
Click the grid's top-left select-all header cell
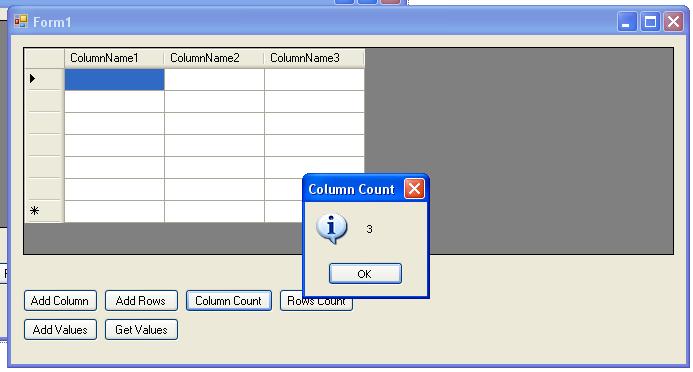coord(44,58)
